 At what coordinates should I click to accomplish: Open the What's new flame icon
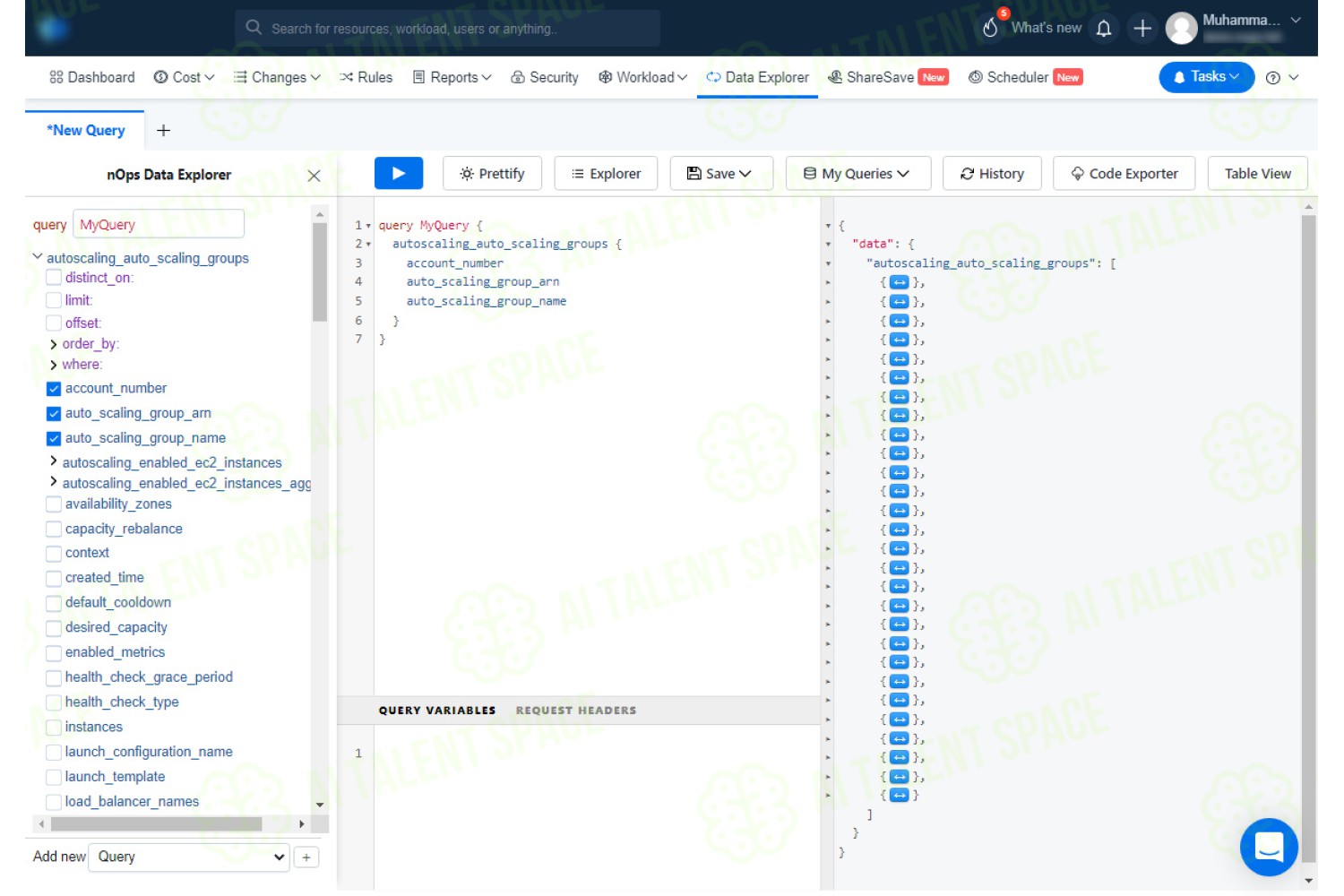point(990,28)
